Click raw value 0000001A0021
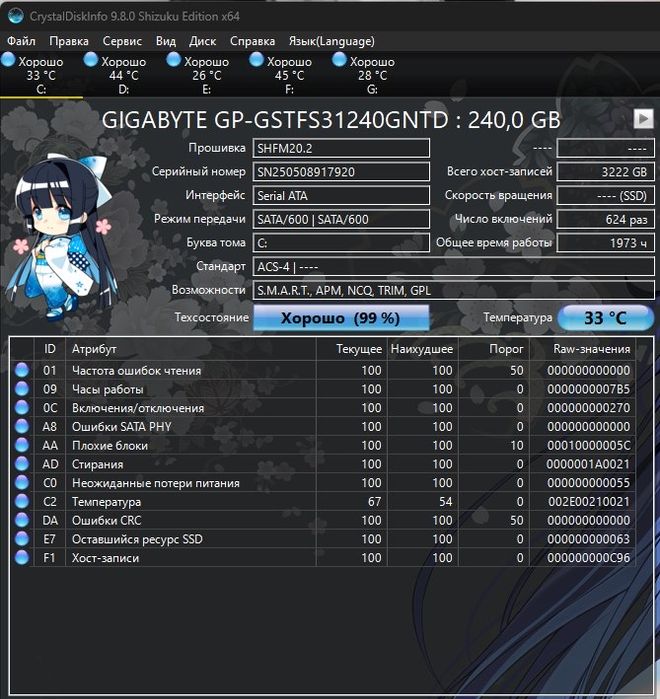 pos(588,464)
